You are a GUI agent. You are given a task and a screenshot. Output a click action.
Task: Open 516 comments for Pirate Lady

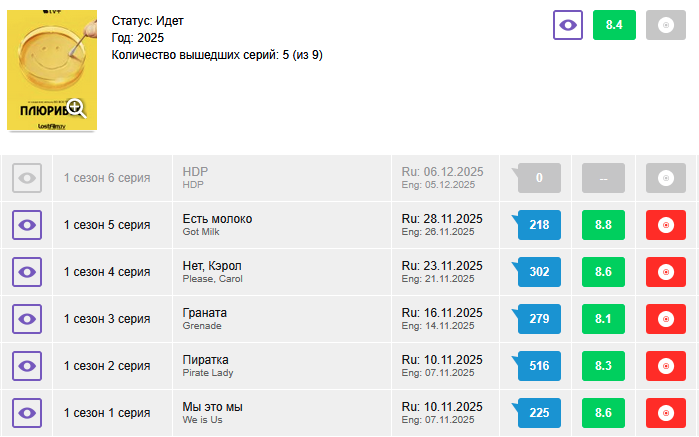click(x=539, y=366)
